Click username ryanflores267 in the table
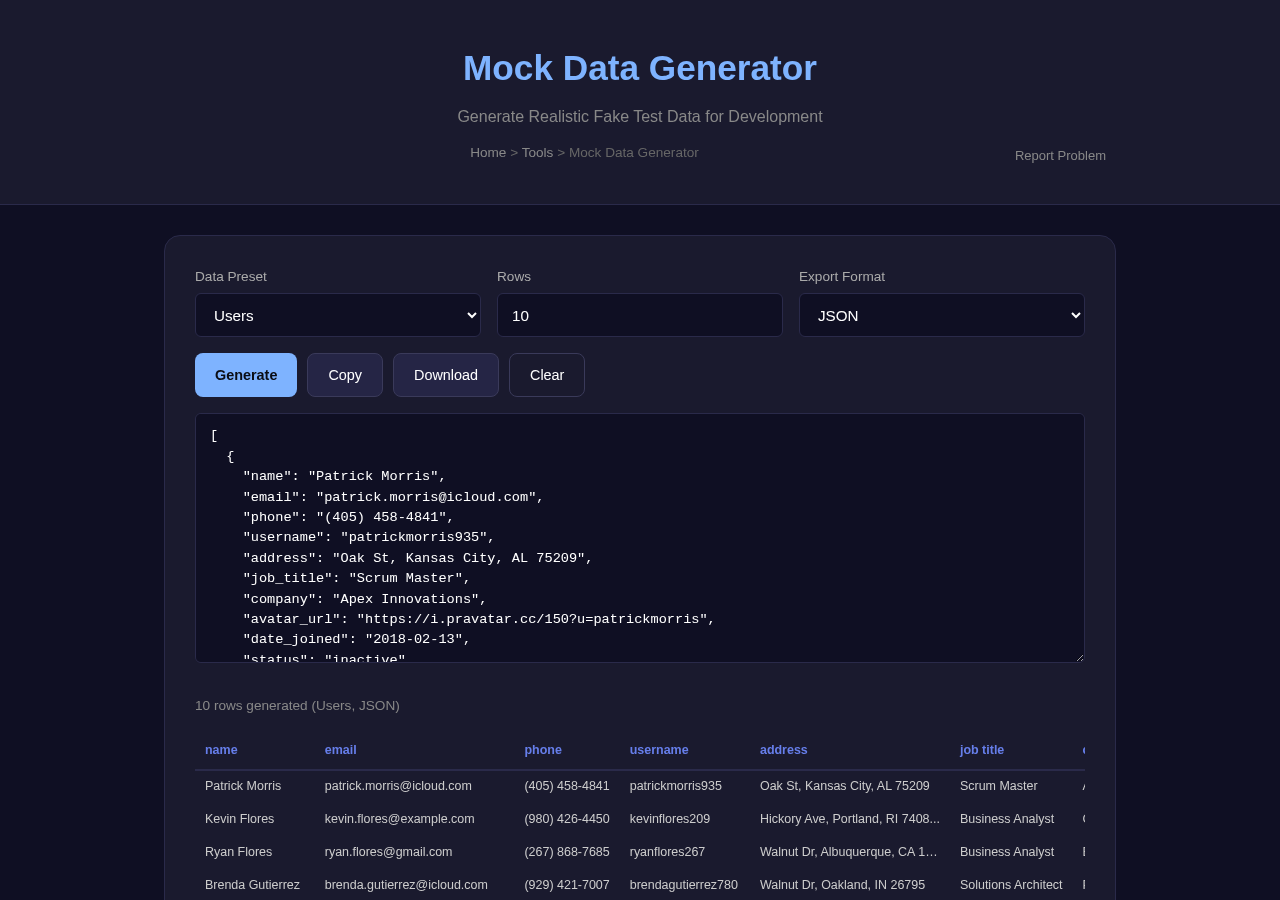Viewport: 1280px width, 900px height. pos(668,852)
